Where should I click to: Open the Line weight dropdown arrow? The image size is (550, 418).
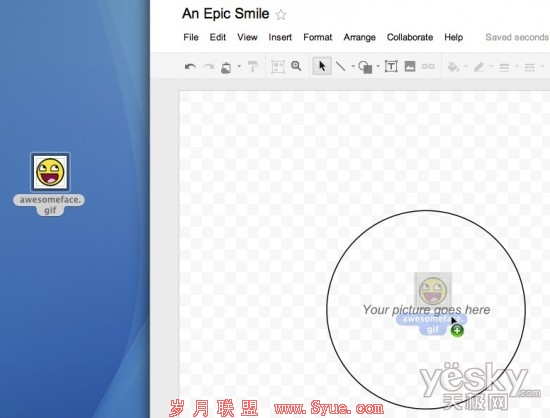tap(516, 66)
